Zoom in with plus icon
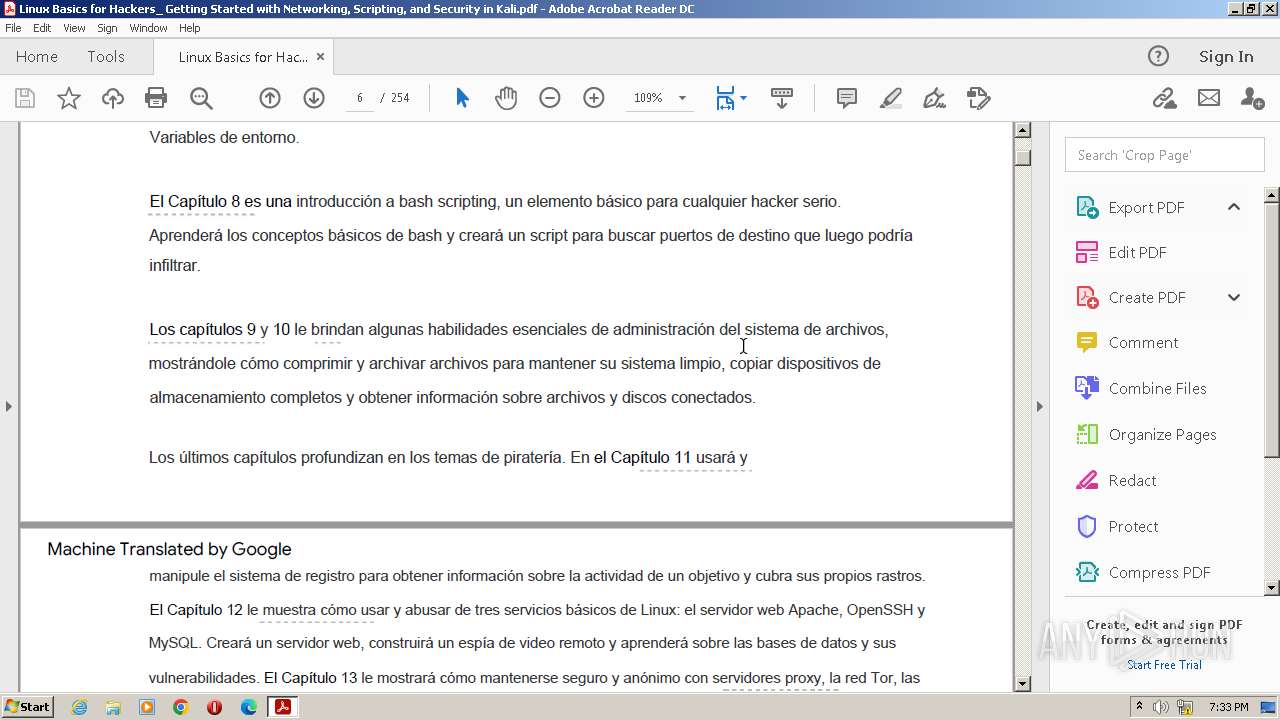The width and height of the screenshot is (1280, 720). [x=594, y=98]
